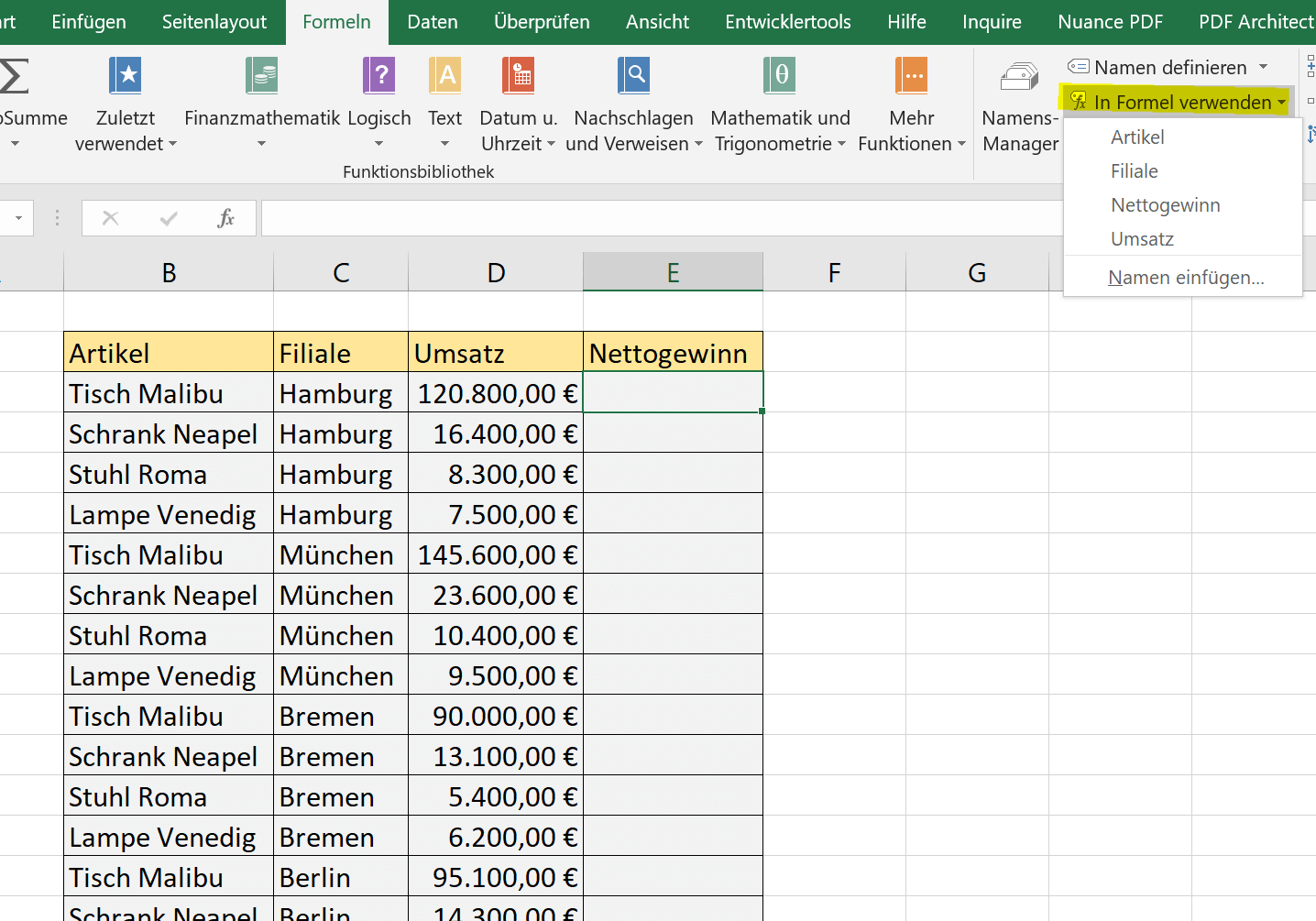Click the Berlin cell beside 95.100,00 €

341,876
